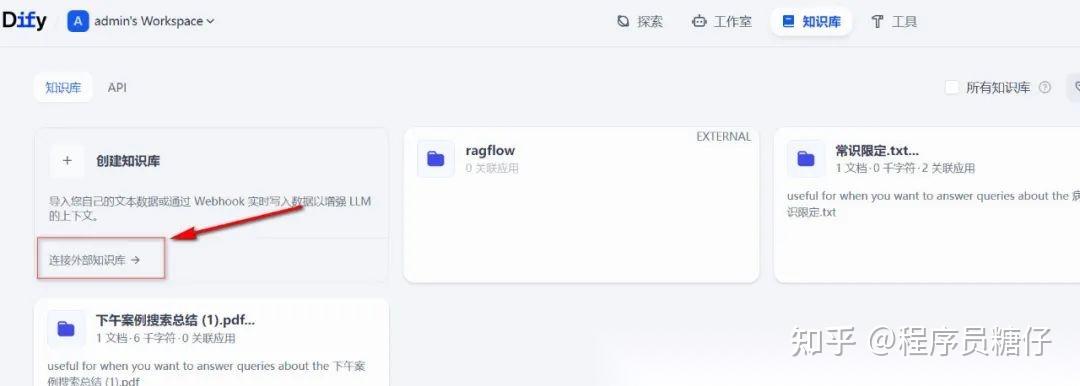Click the plus icon for 创建知识库

coord(68,161)
